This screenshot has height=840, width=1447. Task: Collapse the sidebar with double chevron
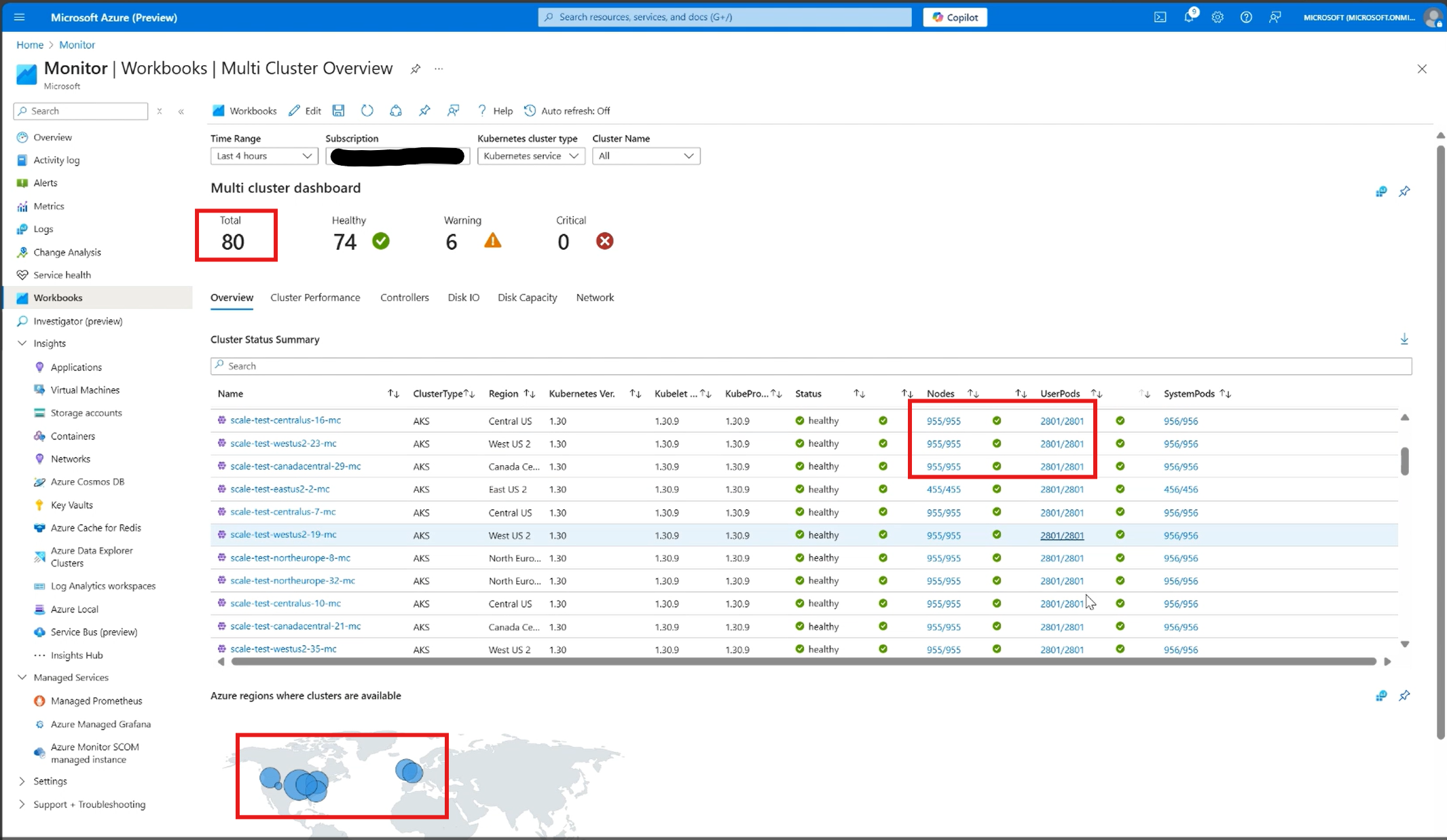[181, 111]
